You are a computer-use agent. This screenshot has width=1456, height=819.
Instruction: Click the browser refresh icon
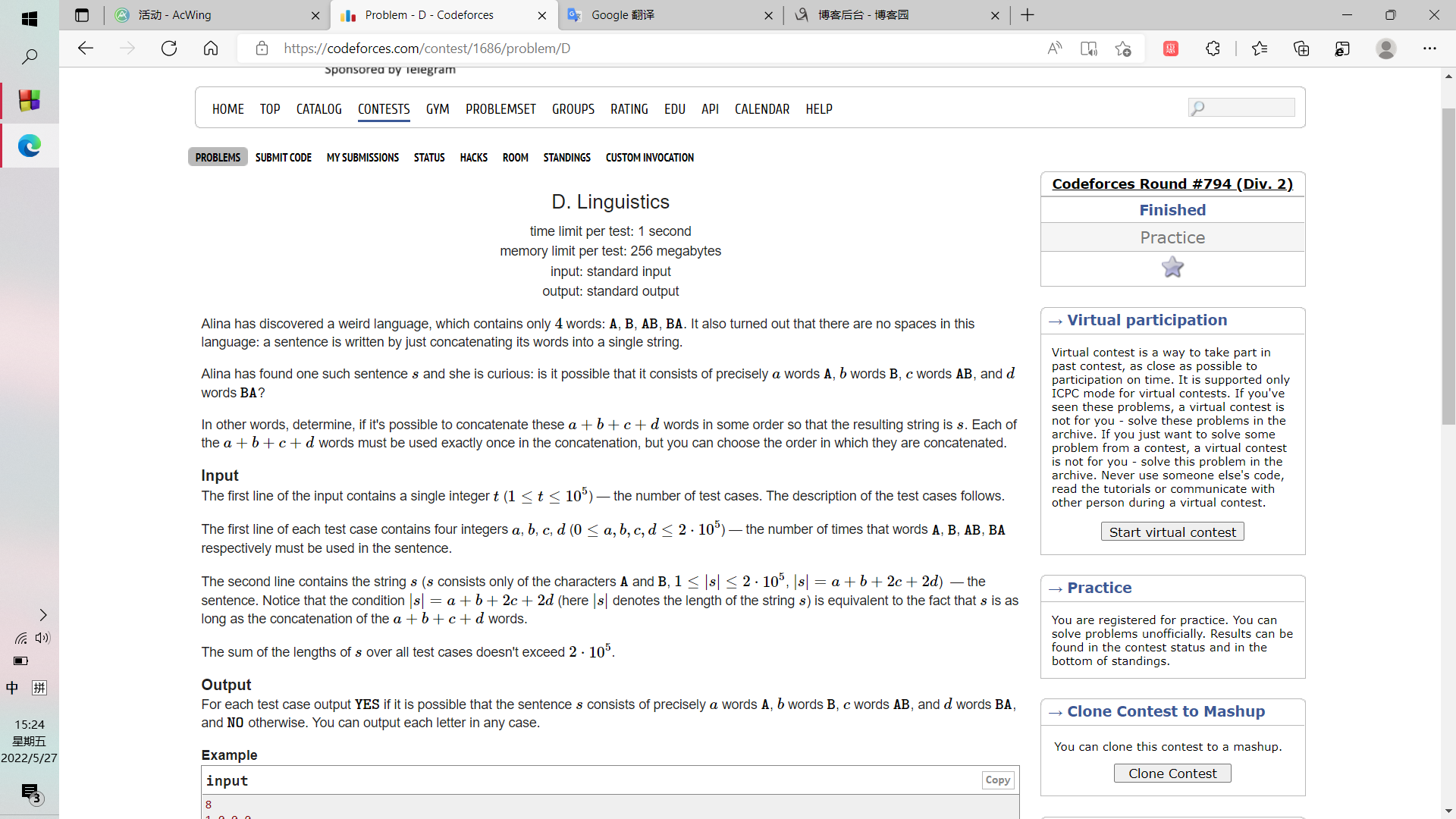click(x=169, y=49)
